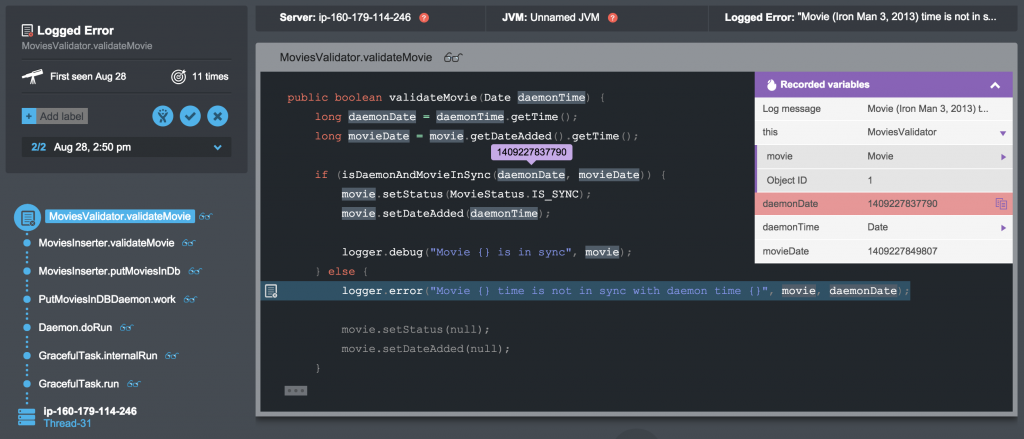Open the snapshot dropdown Aug 28, 2:50 pm
Image resolution: width=1024 pixels, height=439 pixels.
[126, 147]
